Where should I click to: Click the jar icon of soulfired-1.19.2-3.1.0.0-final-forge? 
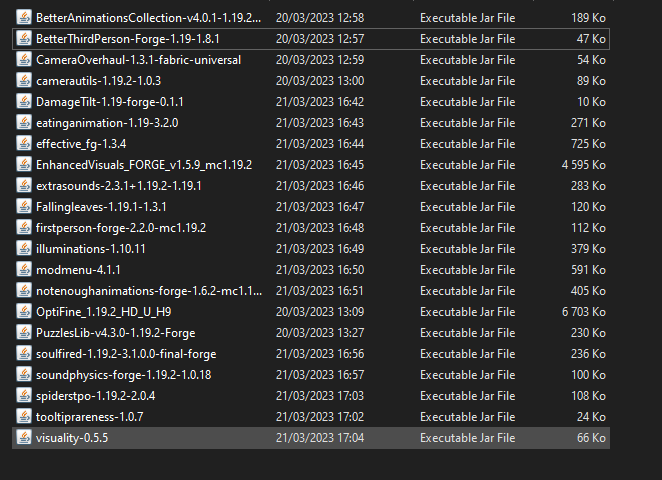pyautogui.click(x=24, y=353)
